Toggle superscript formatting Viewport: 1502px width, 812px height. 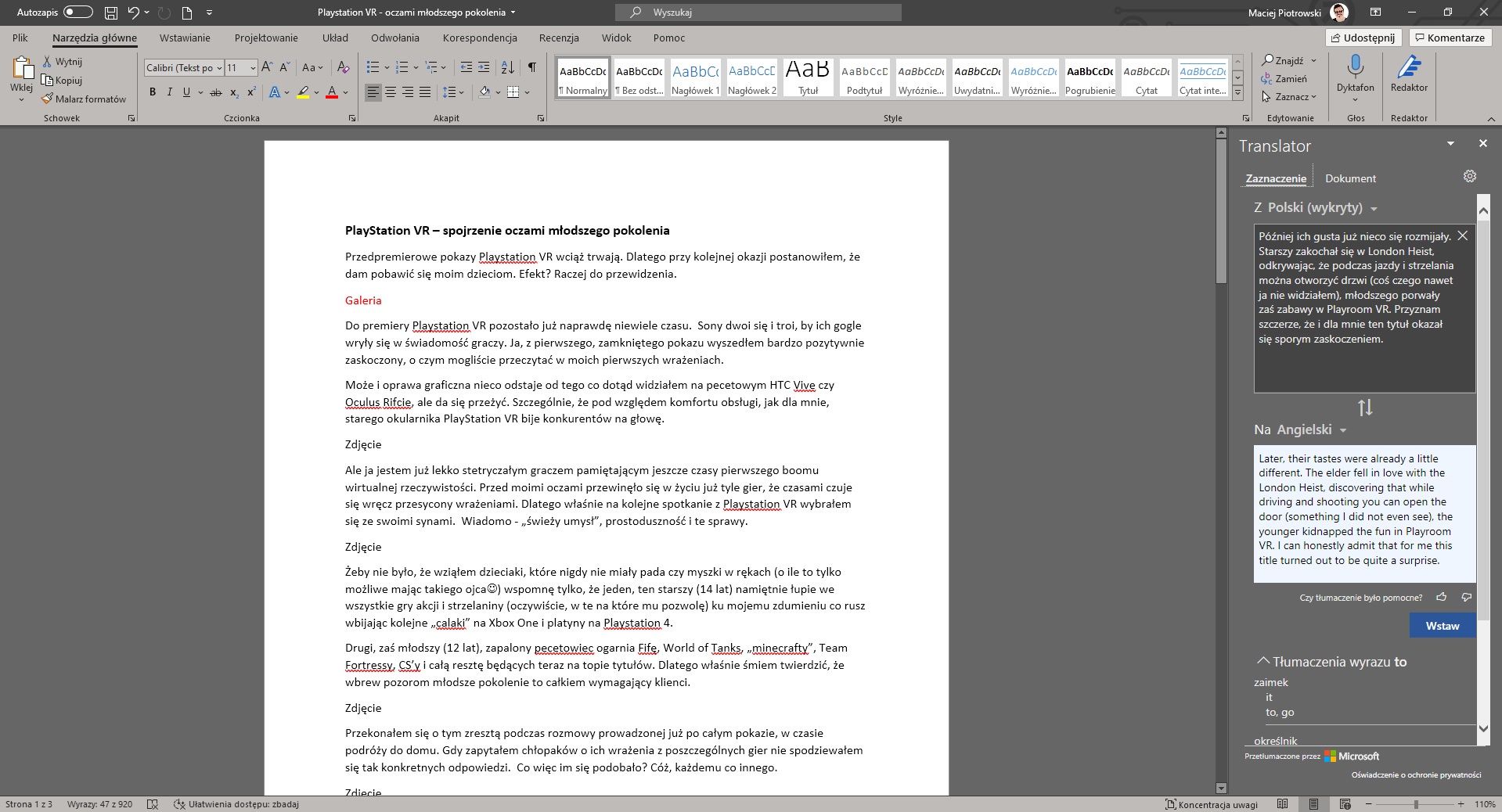click(251, 92)
